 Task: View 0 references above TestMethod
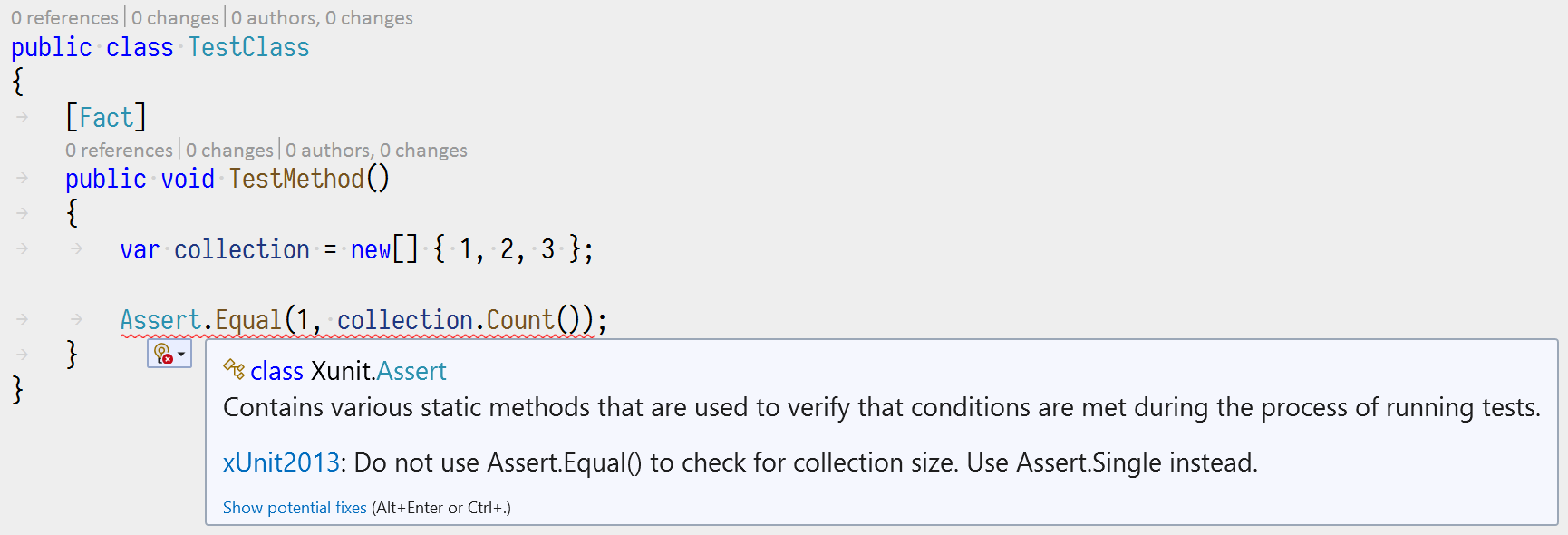click(x=119, y=150)
